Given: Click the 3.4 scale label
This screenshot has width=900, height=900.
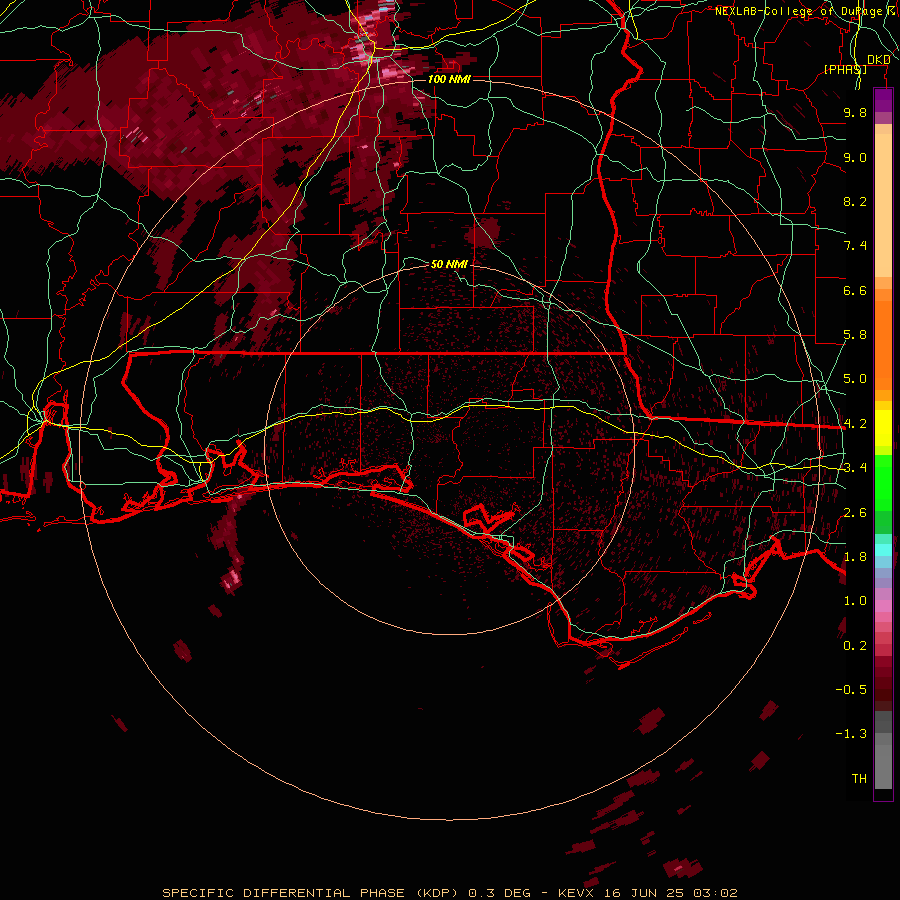Looking at the screenshot, I should [855, 468].
